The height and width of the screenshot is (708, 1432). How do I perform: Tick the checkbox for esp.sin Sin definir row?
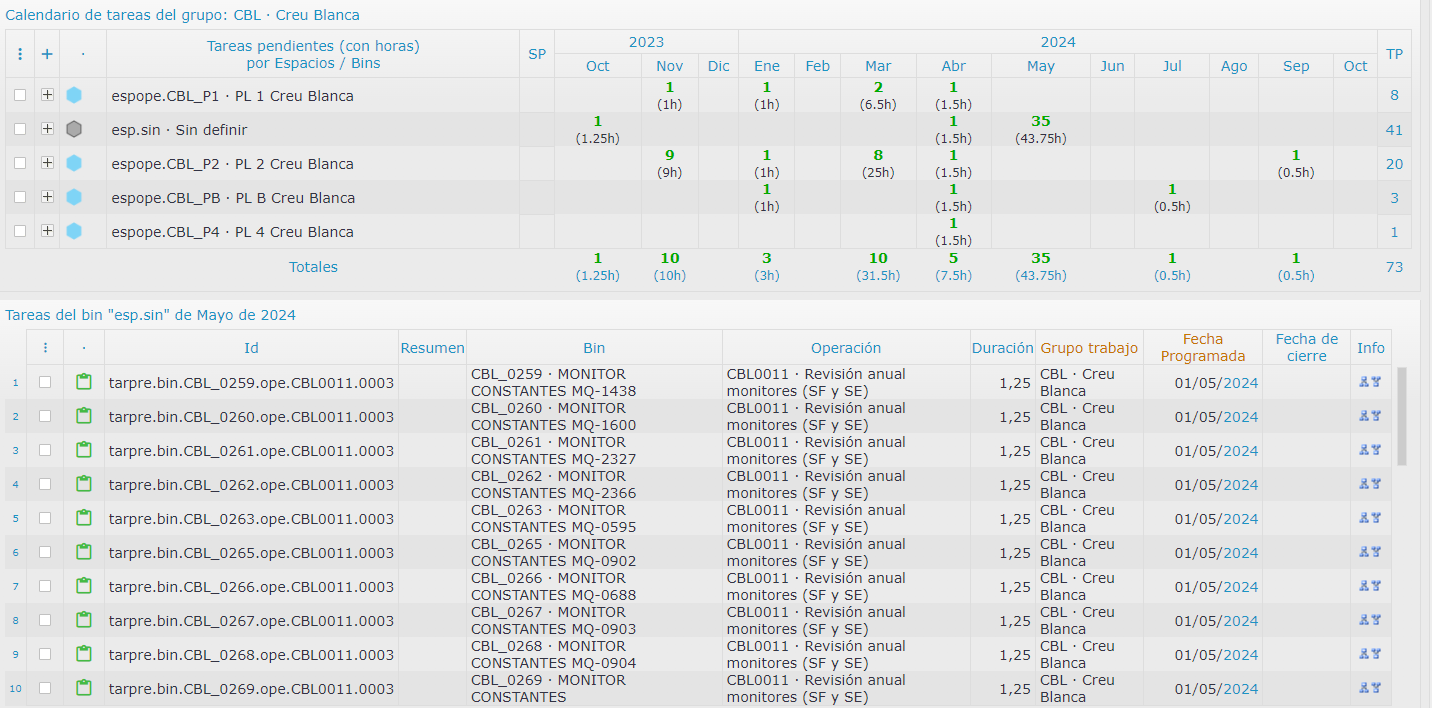click(x=20, y=129)
